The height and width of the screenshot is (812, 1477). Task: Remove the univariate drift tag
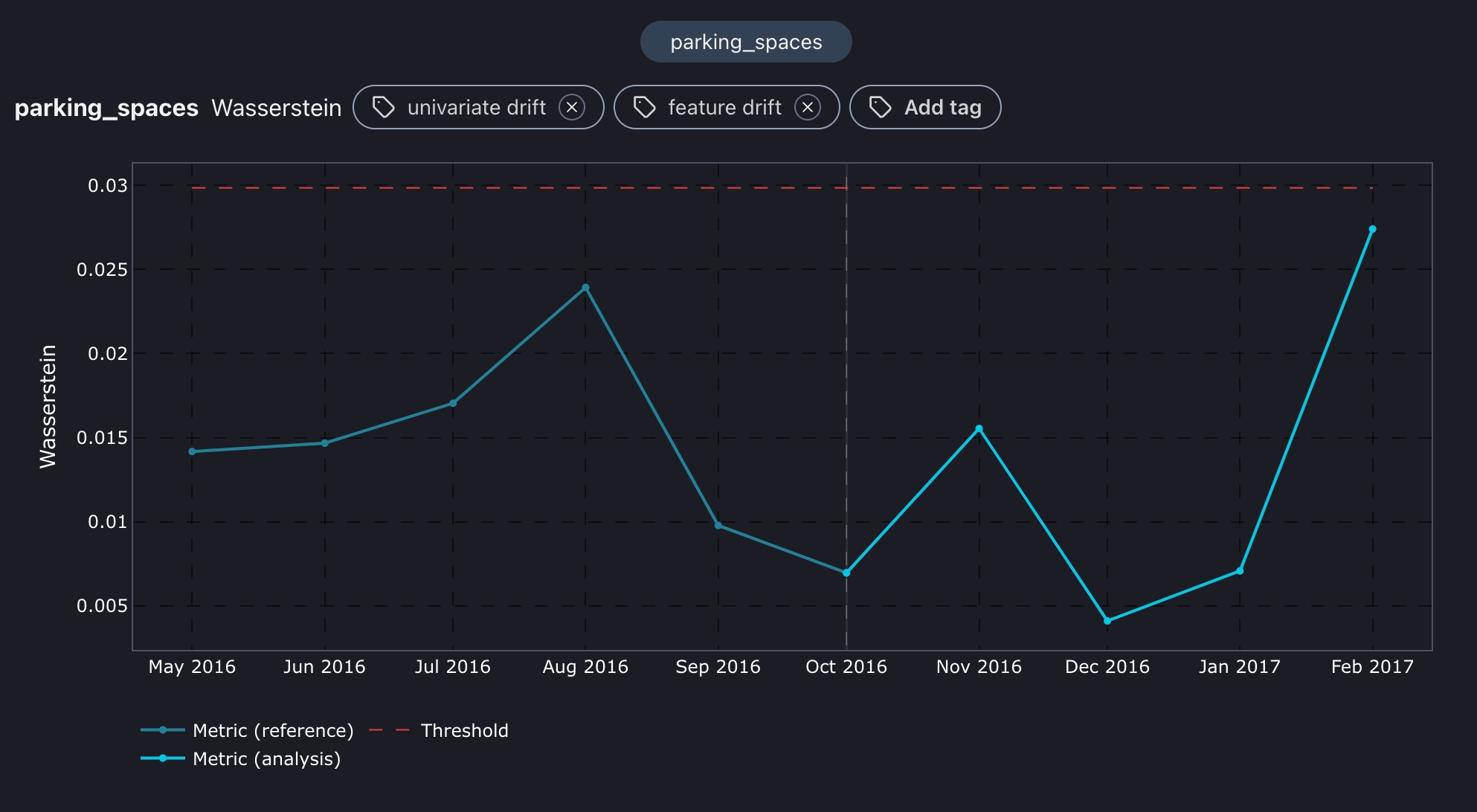571,108
